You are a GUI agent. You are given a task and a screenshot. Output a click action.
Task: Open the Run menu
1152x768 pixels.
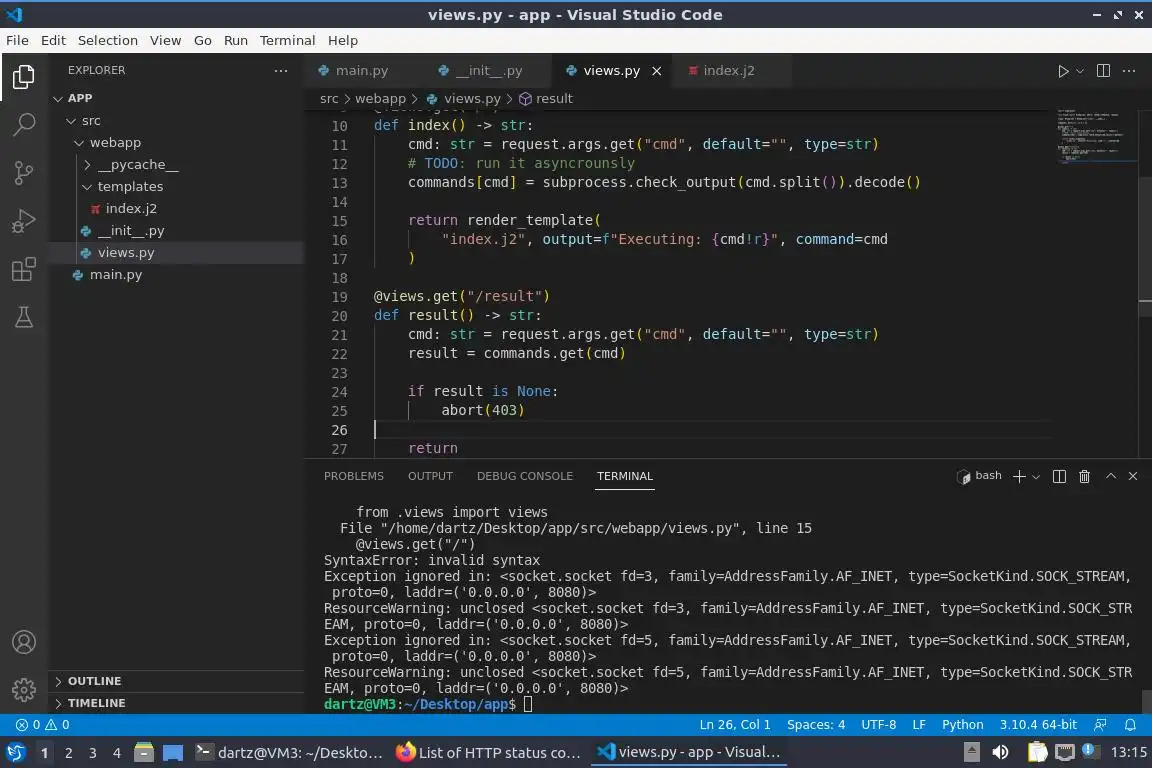tap(235, 40)
